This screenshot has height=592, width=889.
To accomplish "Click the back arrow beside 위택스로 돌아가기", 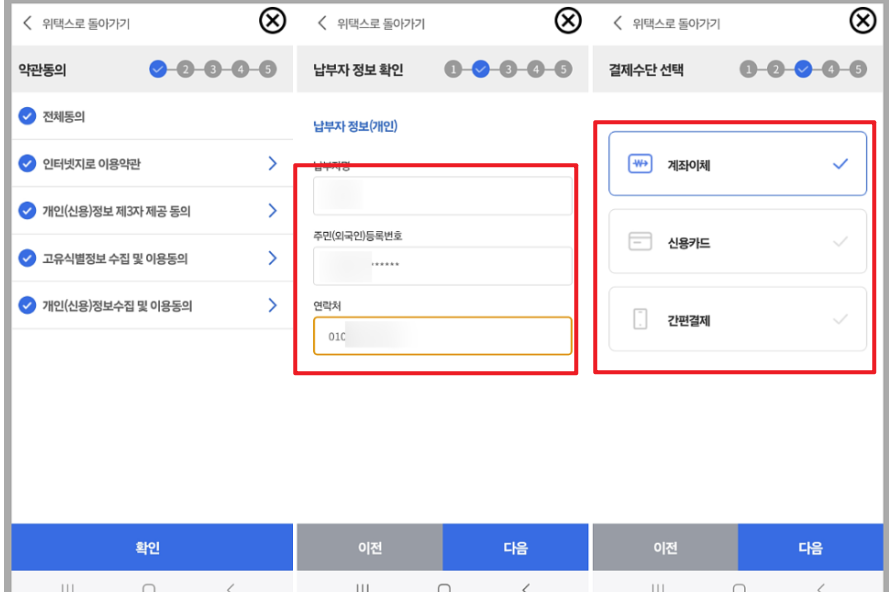I will [x=26, y=21].
